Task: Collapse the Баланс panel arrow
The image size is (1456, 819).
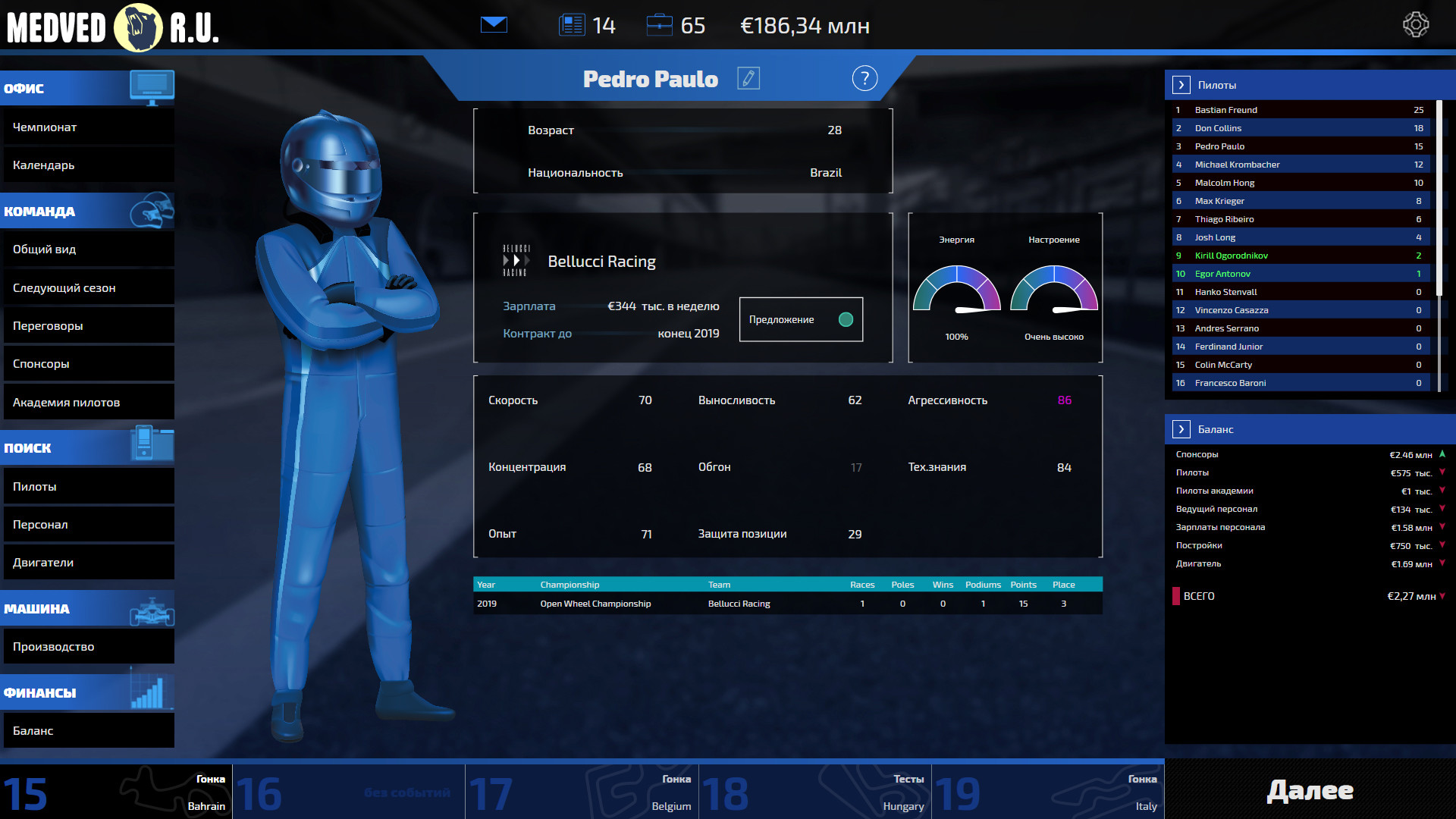Action: (1181, 429)
